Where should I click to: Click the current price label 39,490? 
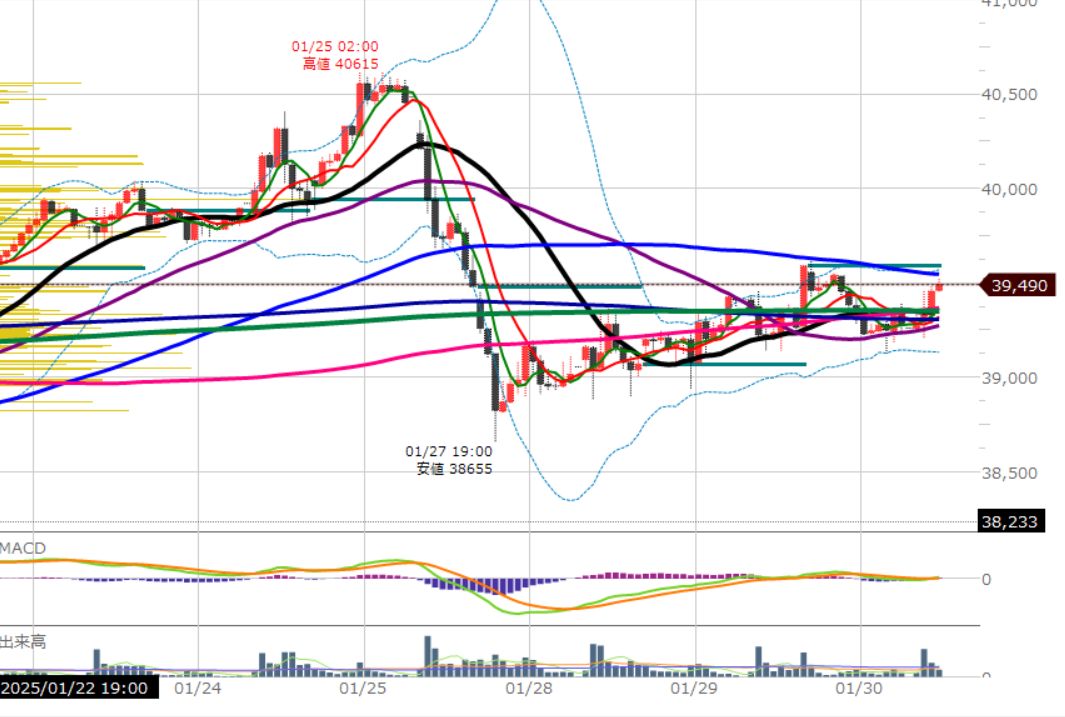point(1017,285)
